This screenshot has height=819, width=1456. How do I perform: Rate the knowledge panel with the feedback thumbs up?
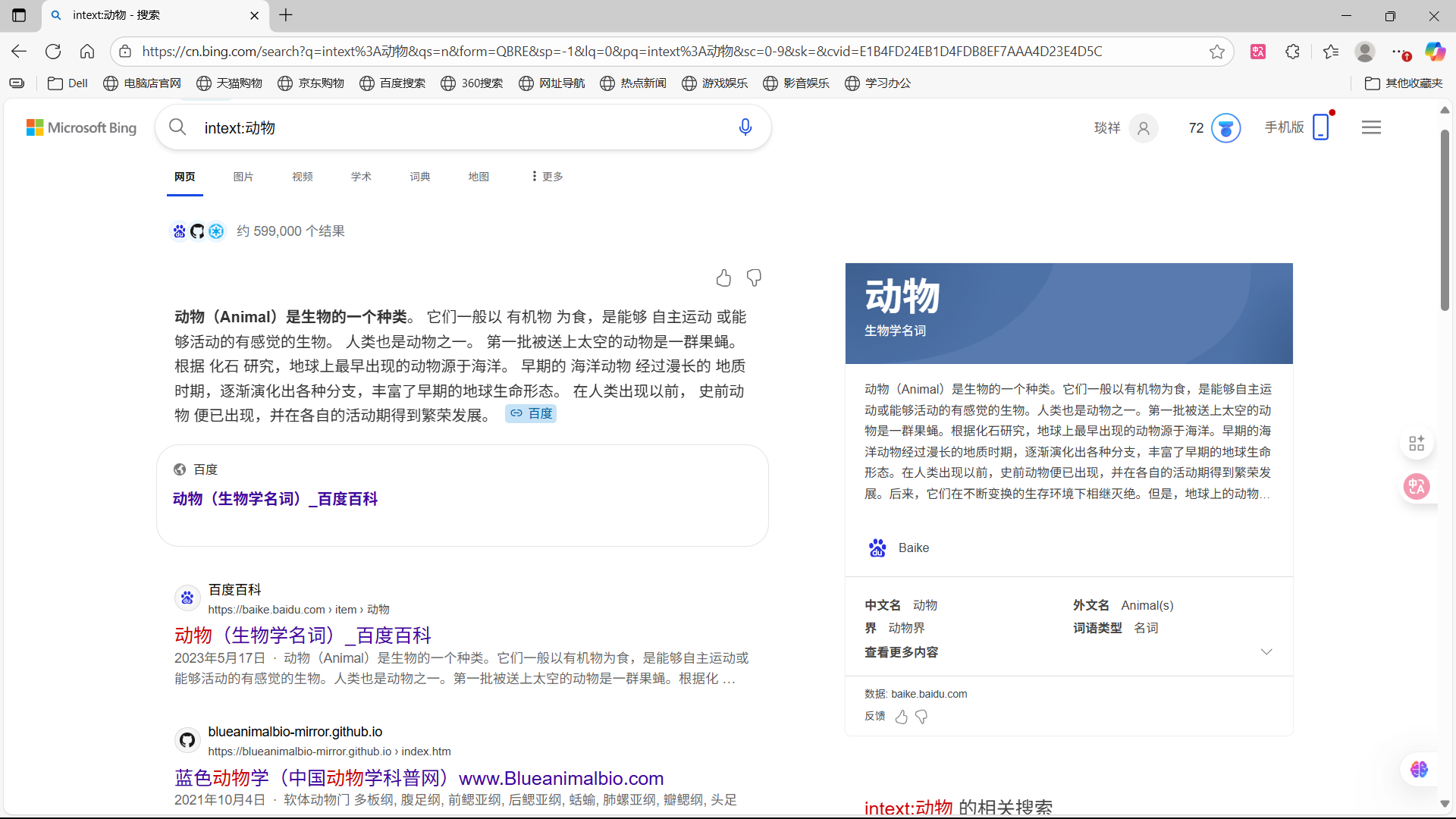900,717
